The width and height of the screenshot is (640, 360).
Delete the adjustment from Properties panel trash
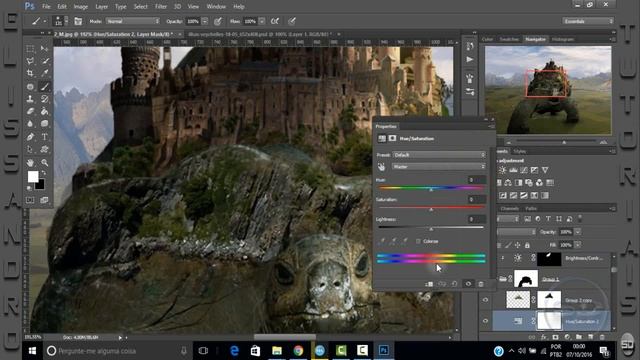coord(481,284)
